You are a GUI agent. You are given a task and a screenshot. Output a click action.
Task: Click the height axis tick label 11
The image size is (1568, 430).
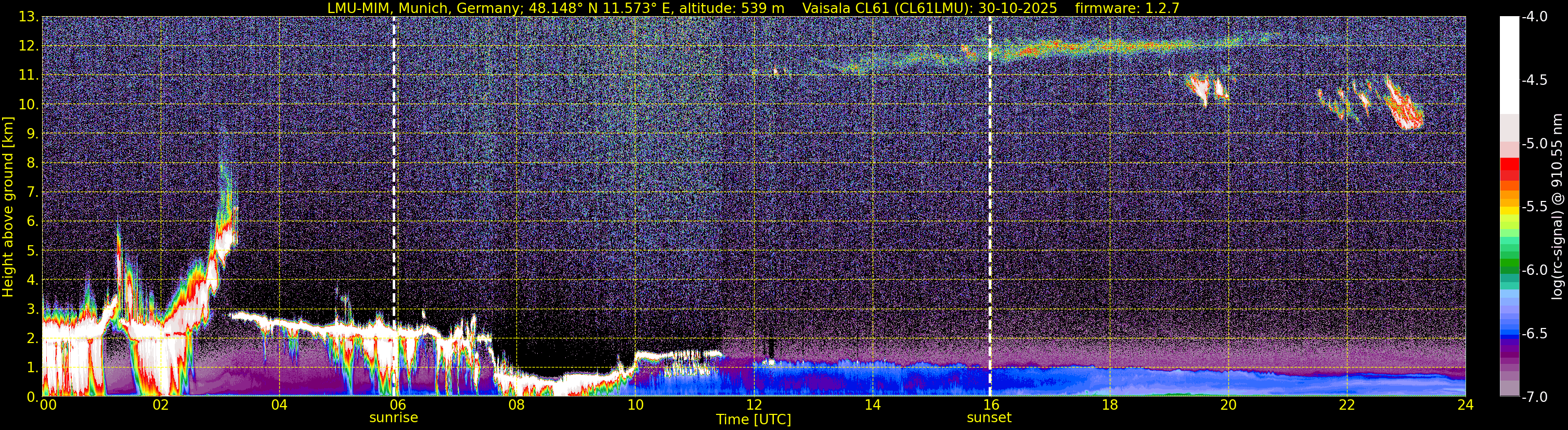click(x=29, y=75)
